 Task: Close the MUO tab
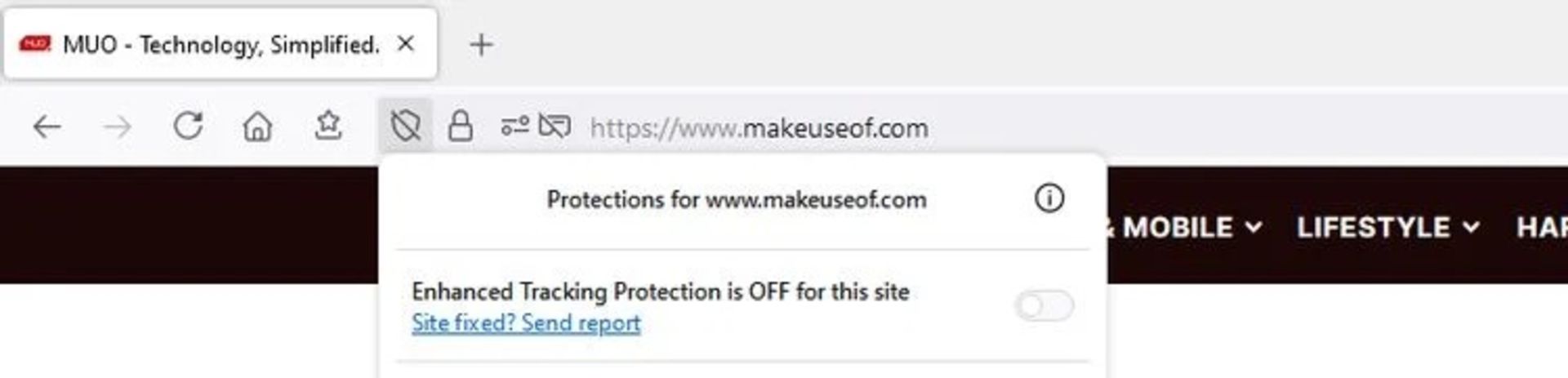tap(406, 44)
